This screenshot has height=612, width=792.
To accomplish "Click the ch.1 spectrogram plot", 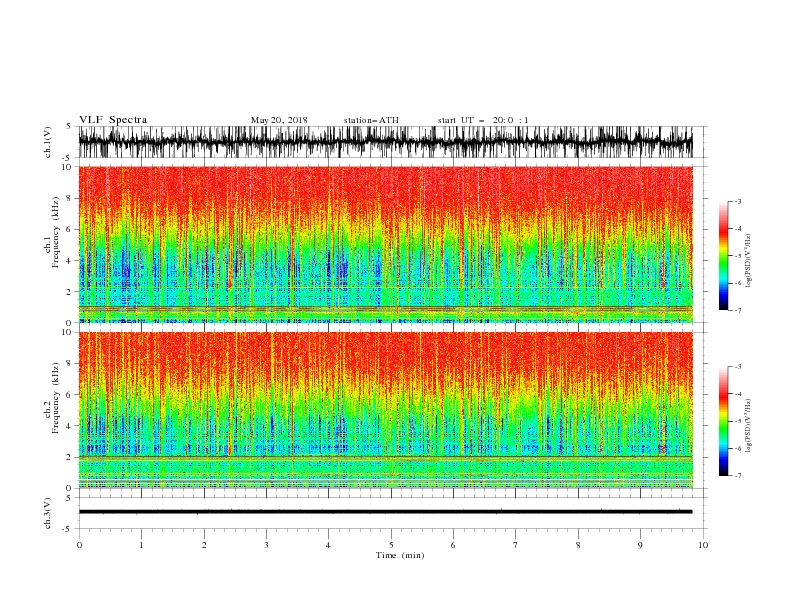I will coord(385,244).
